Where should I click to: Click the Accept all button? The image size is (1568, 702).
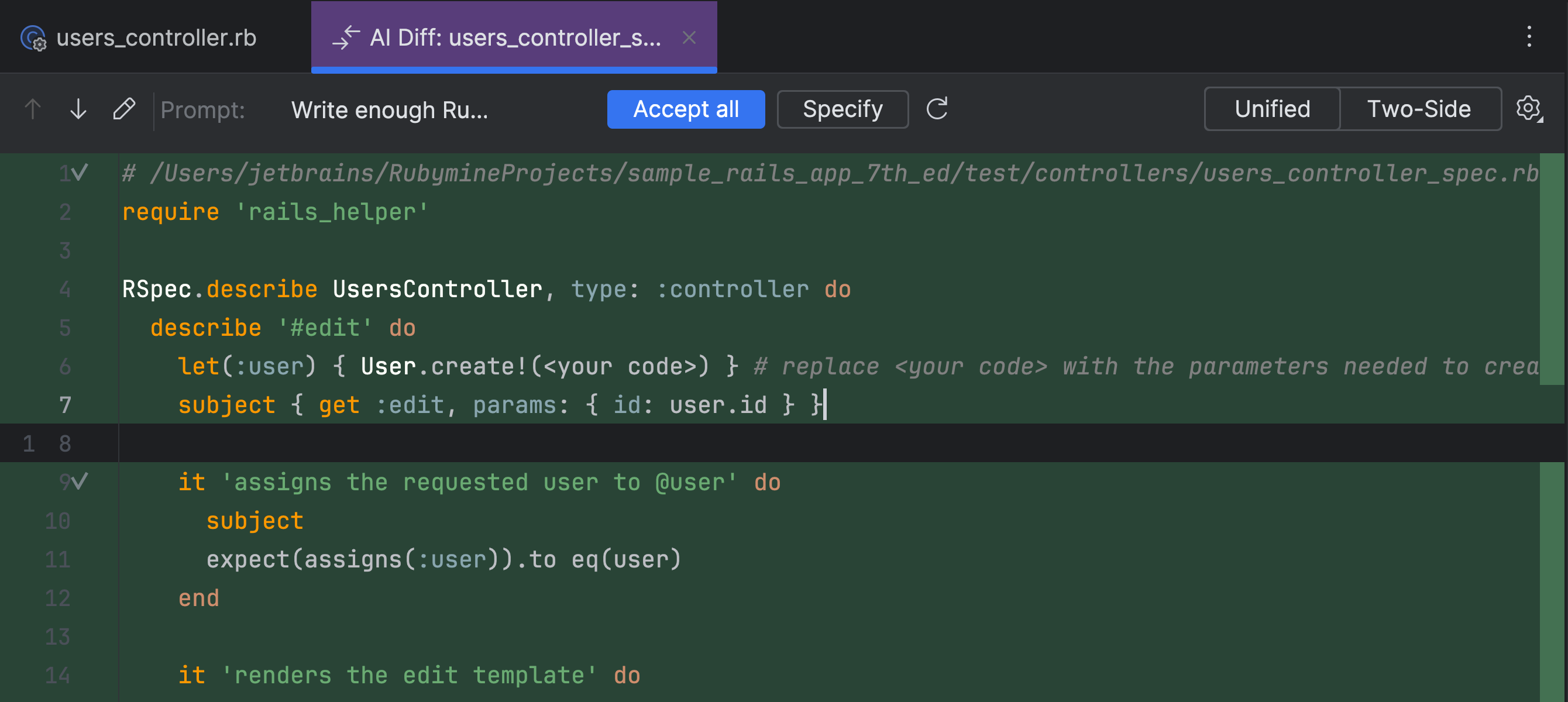pos(687,108)
